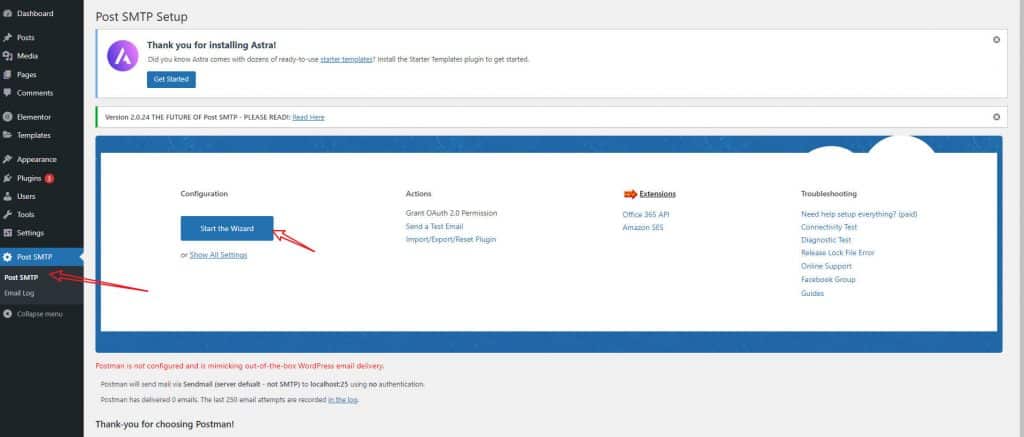
Task: Click the Post SMTP Setup page title
Action: 142,17
